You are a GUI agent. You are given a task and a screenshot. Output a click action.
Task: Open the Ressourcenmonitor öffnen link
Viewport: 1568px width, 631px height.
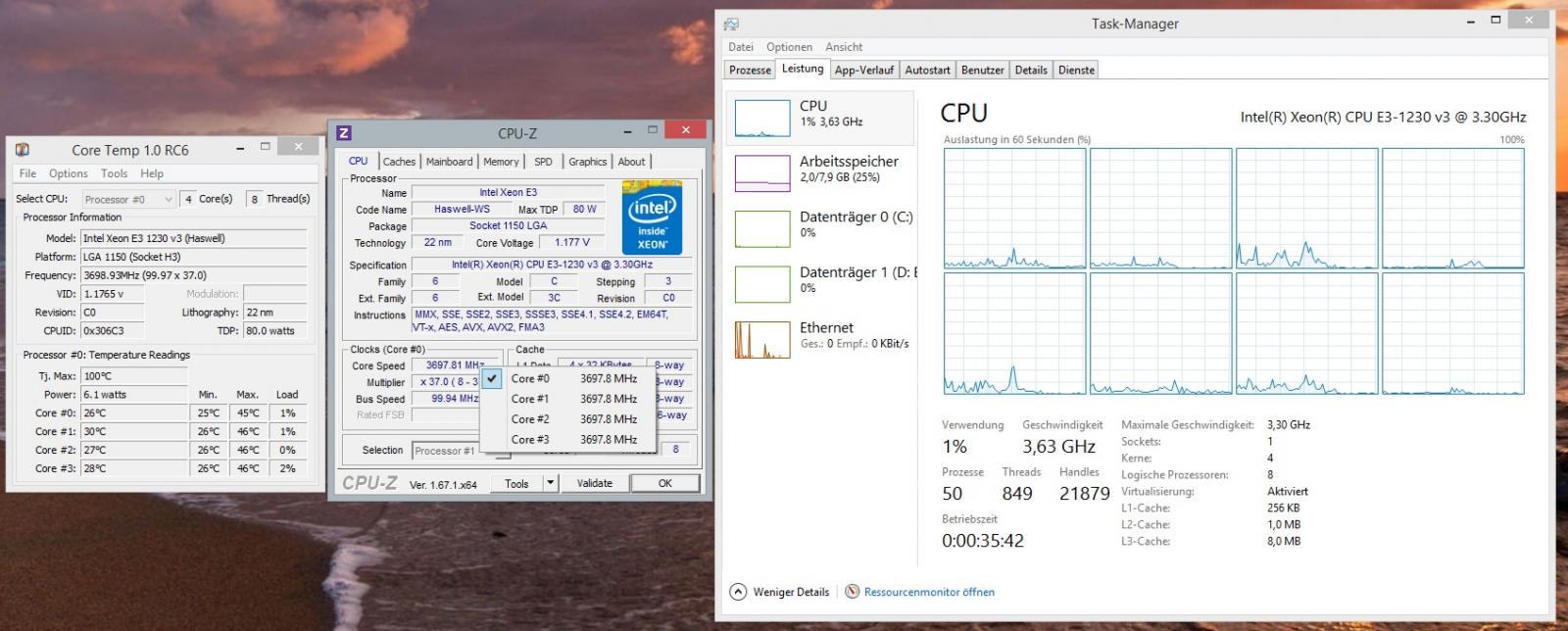pyautogui.click(x=929, y=592)
